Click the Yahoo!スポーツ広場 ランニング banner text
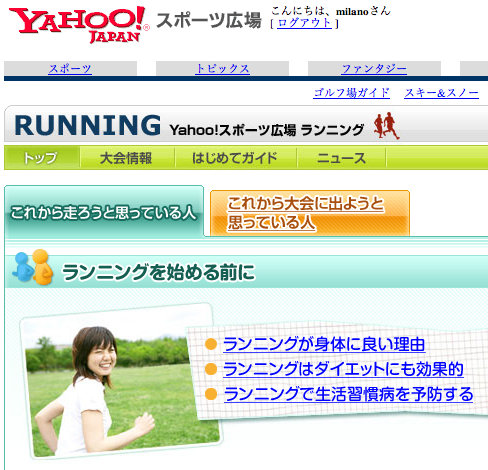Viewport: 488px width, 470px height. [267, 130]
